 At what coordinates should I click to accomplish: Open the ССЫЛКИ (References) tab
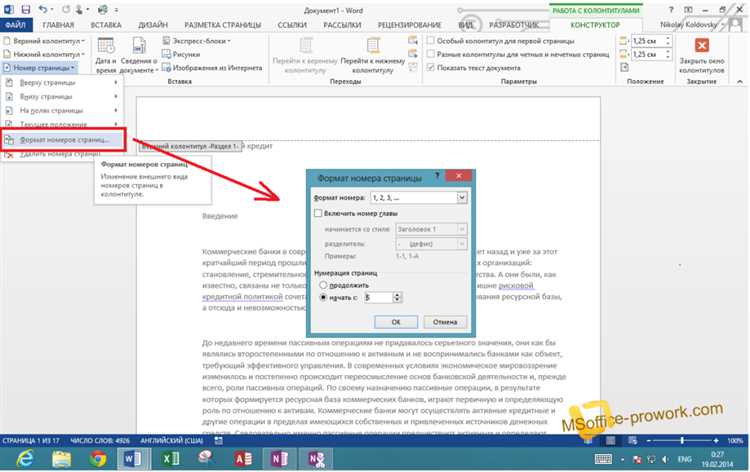[x=292, y=25]
